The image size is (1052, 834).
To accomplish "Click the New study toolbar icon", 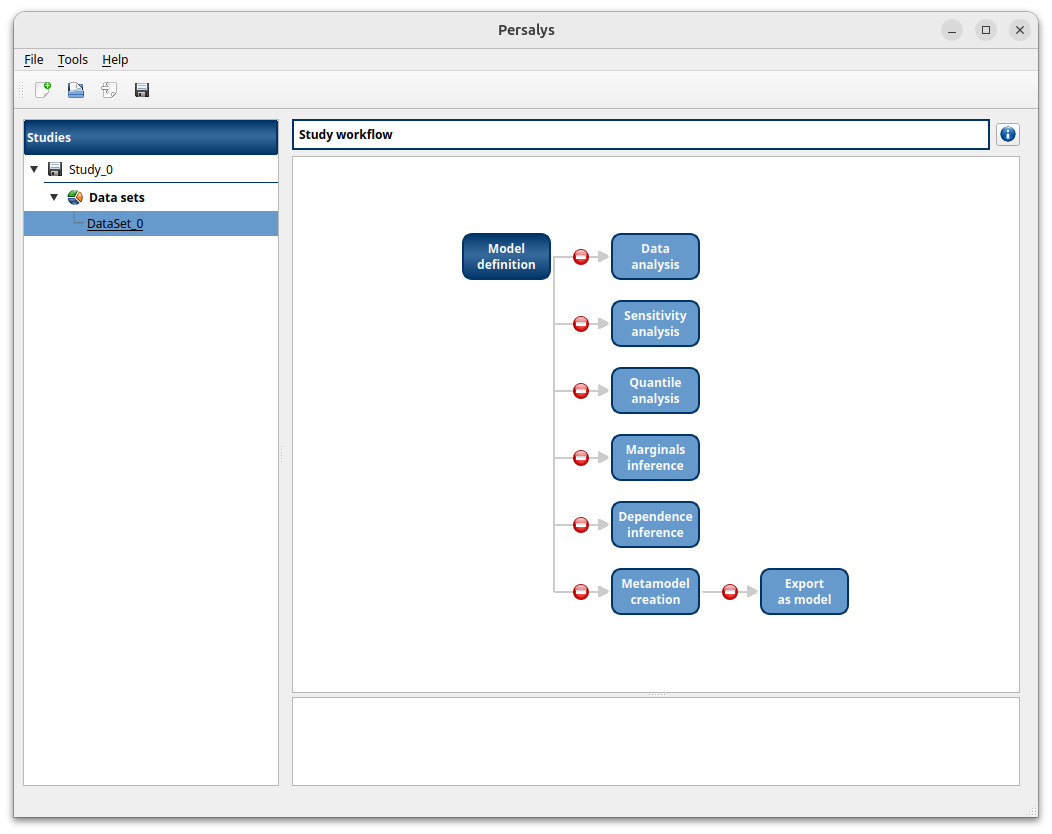I will (43, 90).
